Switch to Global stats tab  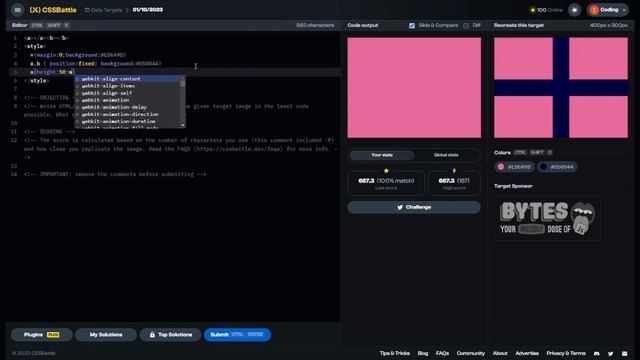[446, 155]
